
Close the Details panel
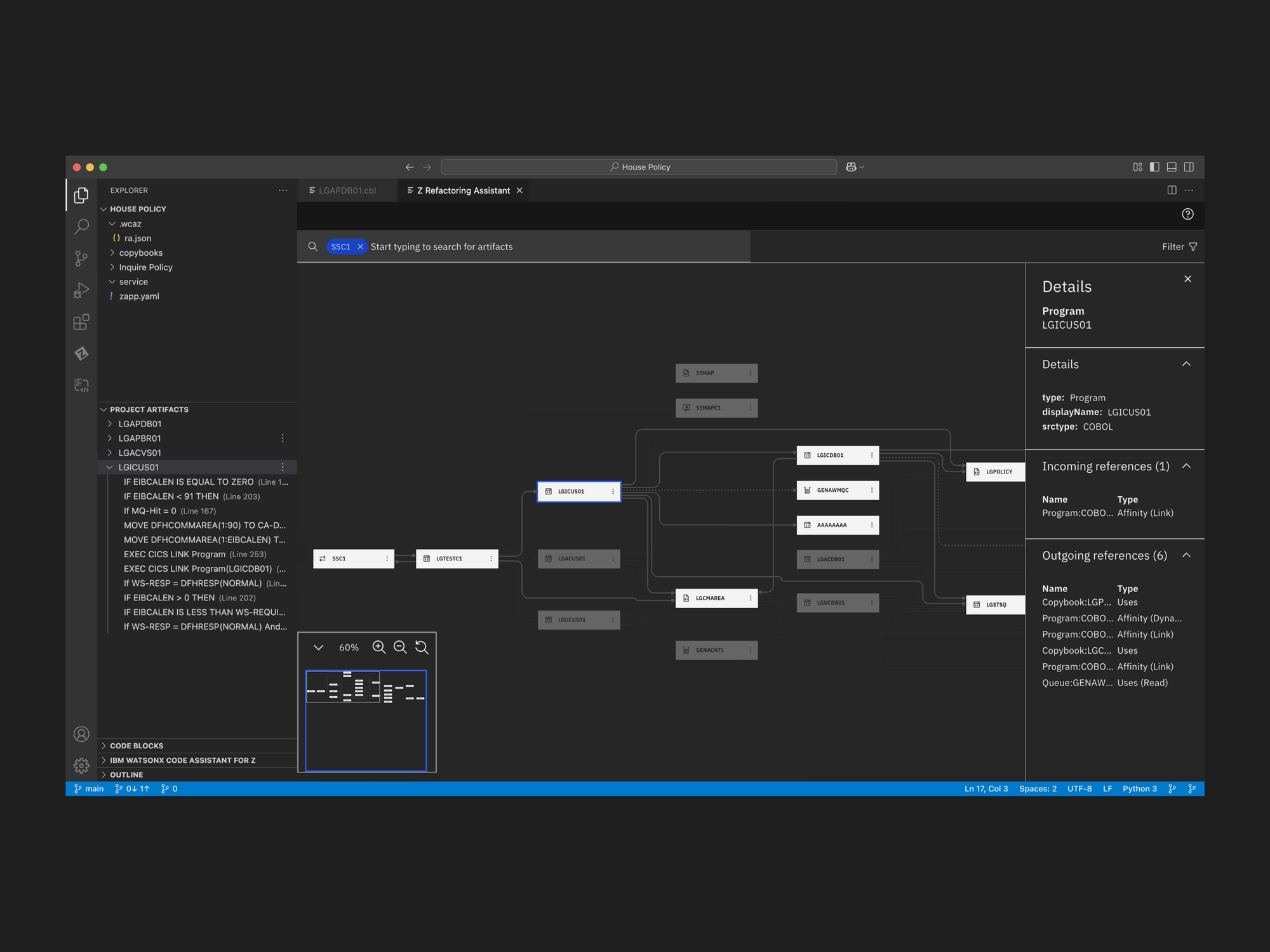[x=1187, y=279]
